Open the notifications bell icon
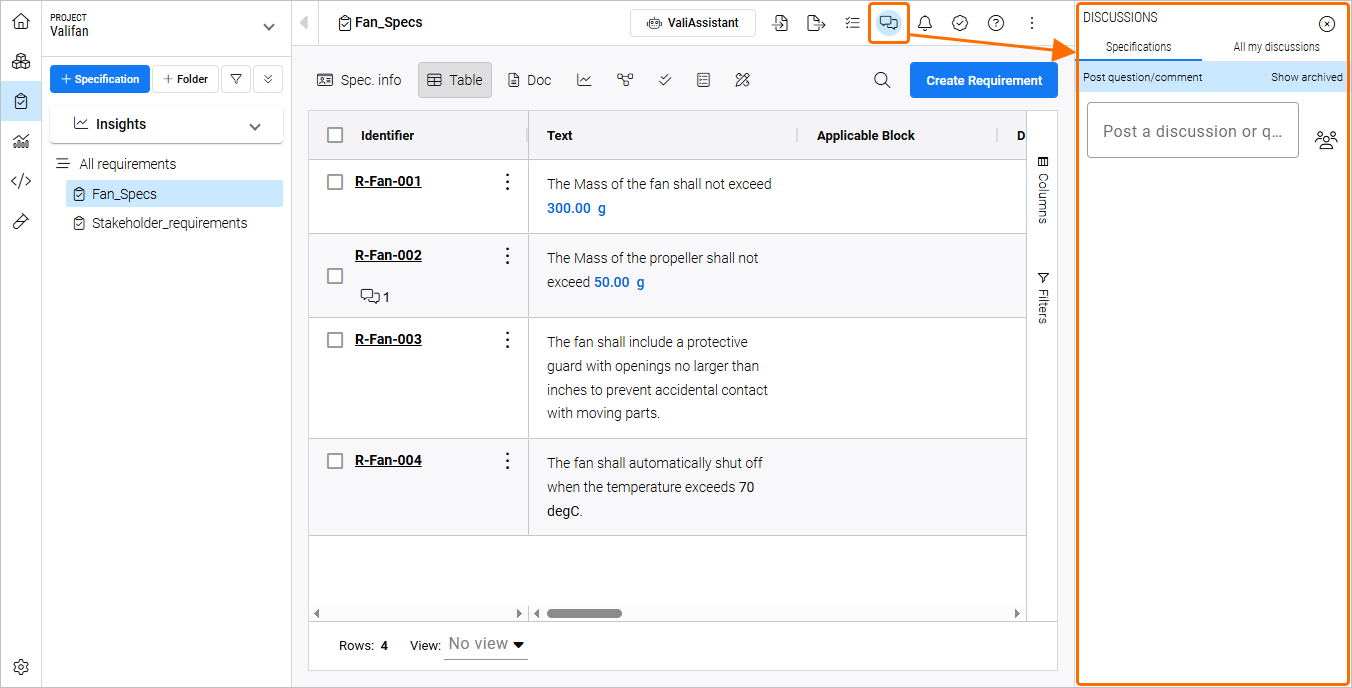 point(925,23)
